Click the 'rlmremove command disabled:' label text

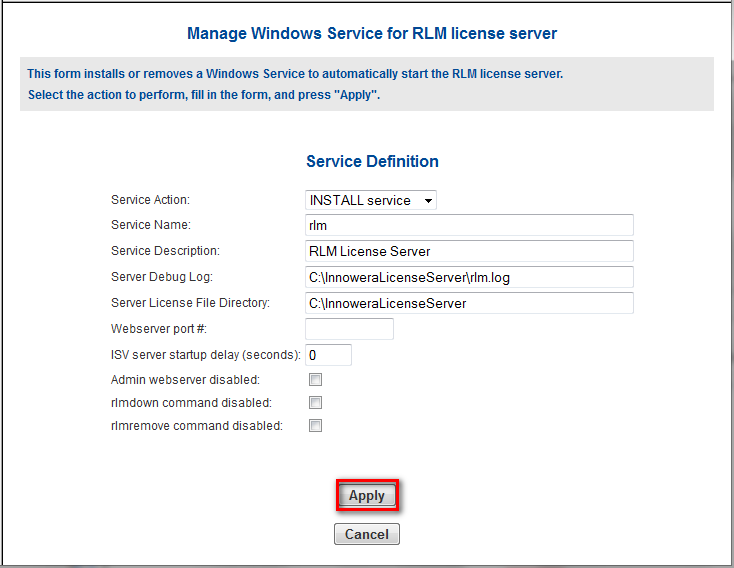[x=196, y=426]
